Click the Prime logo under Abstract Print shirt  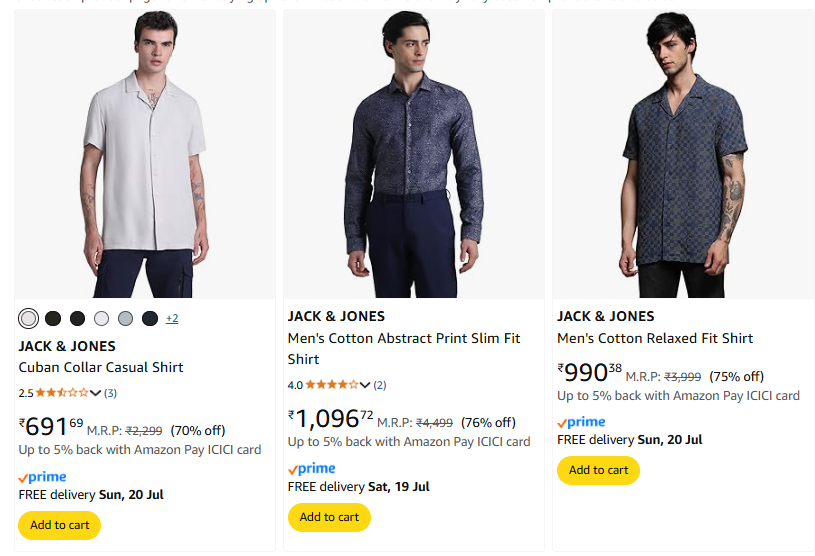tap(312, 468)
